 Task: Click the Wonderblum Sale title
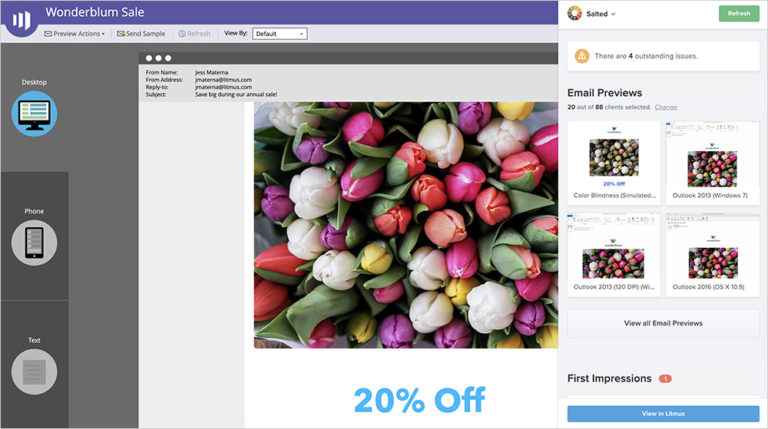(95, 12)
